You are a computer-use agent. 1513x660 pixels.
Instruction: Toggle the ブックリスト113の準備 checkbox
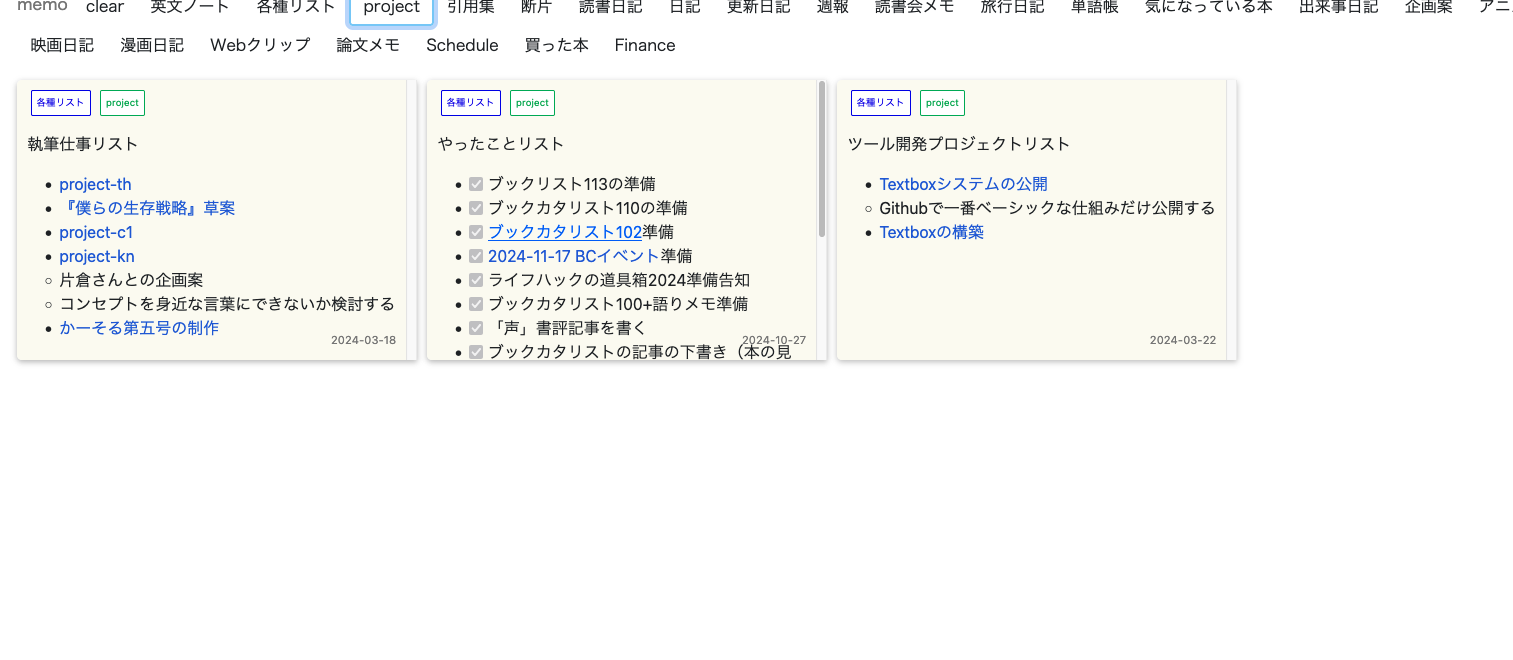click(x=476, y=183)
